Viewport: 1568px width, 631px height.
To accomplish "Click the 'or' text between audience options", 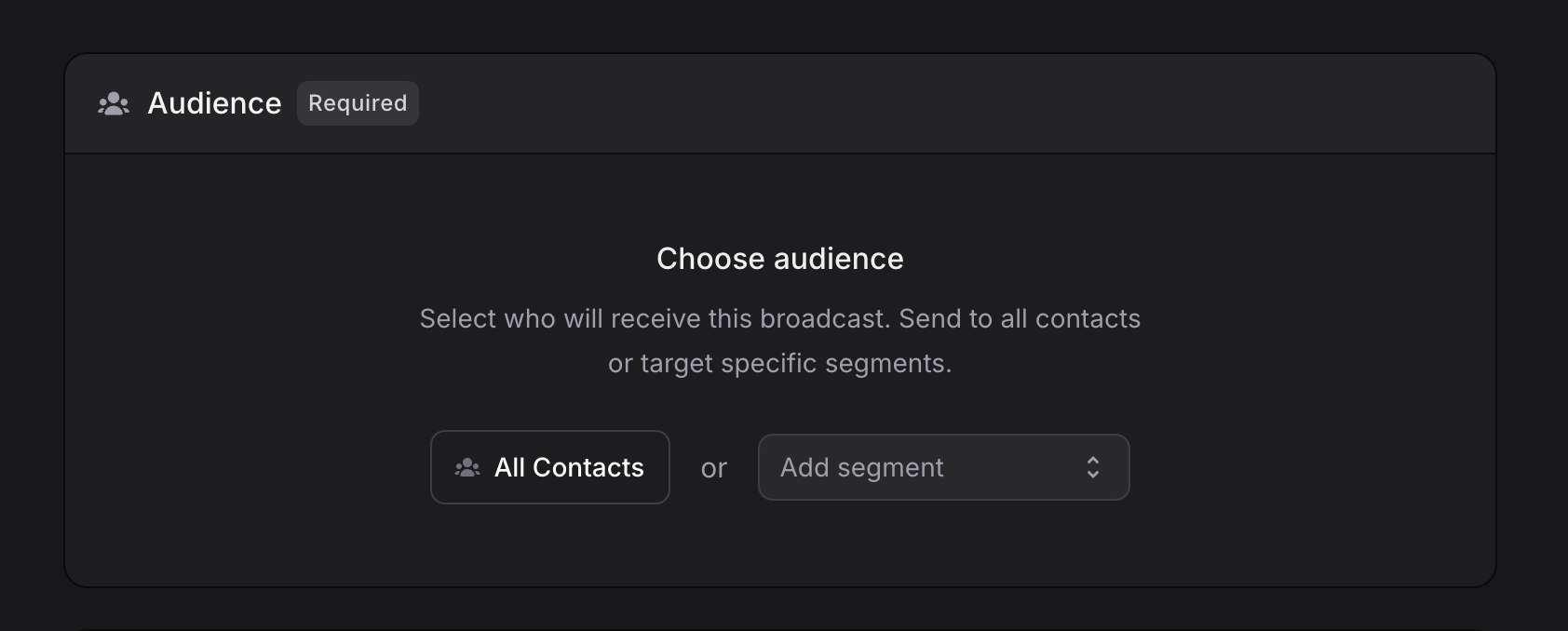I will coord(713,468).
